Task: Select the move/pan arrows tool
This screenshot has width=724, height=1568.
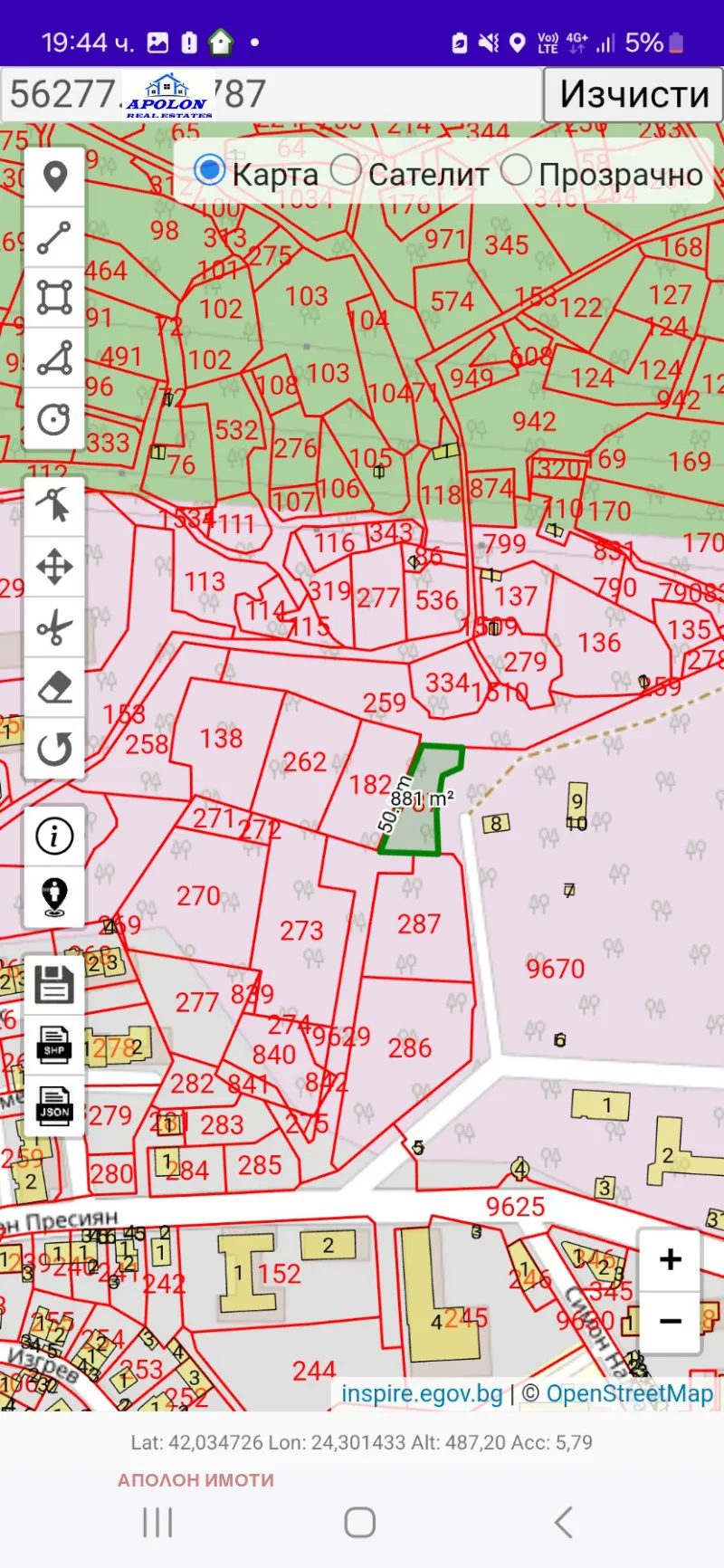Action: 54,568
